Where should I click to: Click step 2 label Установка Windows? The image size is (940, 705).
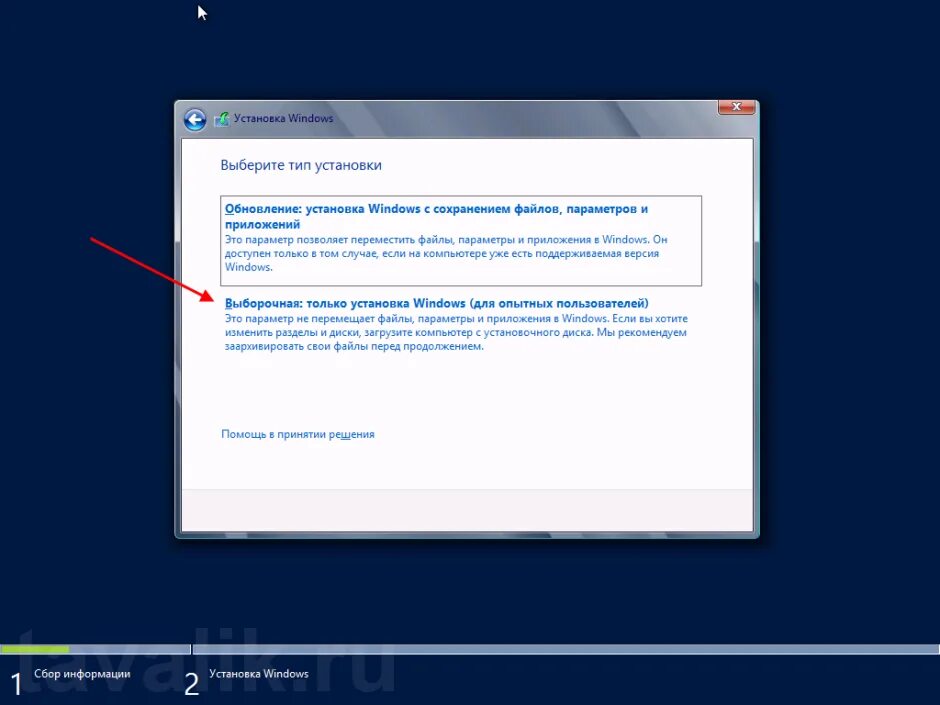tap(259, 674)
